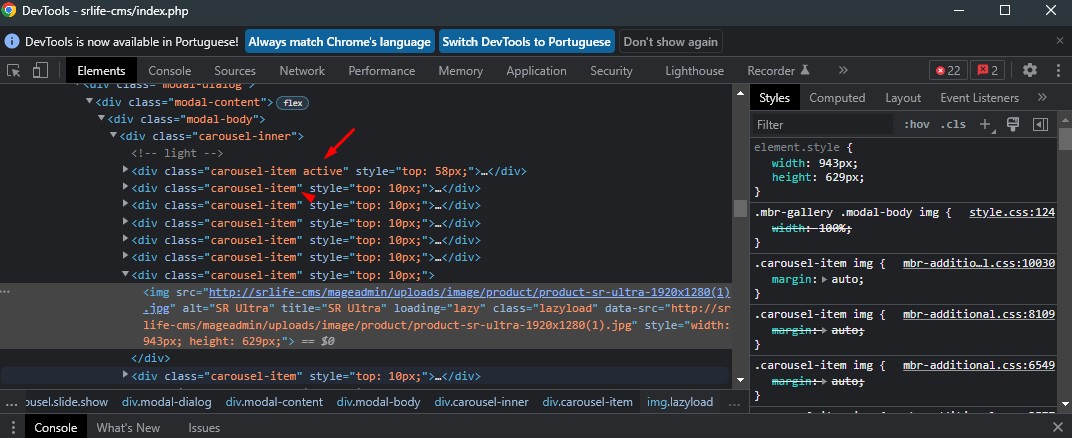The width and height of the screenshot is (1072, 438).
Task: Expand the carousel-item active div
Action: click(x=125, y=169)
